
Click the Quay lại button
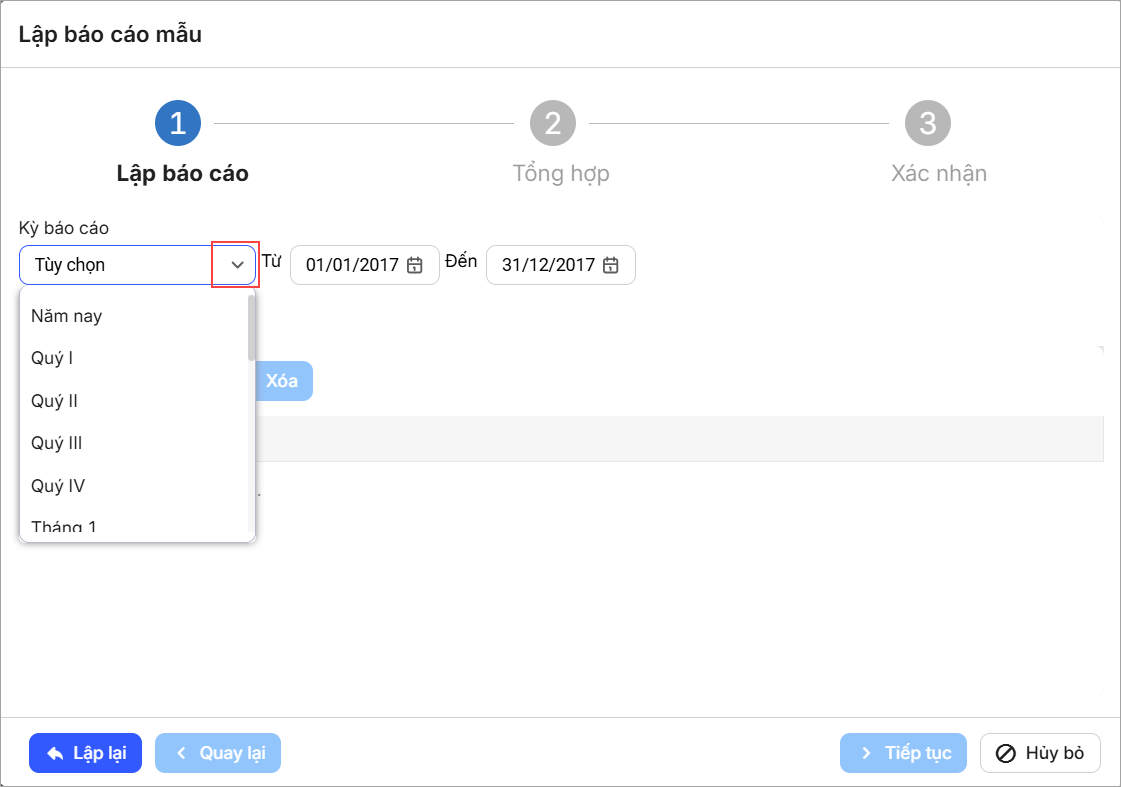pyautogui.click(x=218, y=753)
